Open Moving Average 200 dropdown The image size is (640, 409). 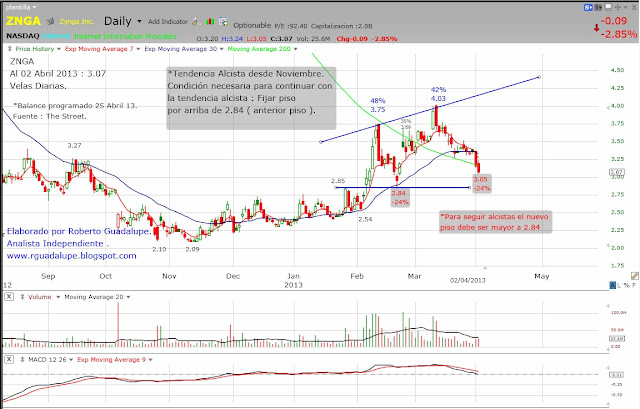coord(296,49)
